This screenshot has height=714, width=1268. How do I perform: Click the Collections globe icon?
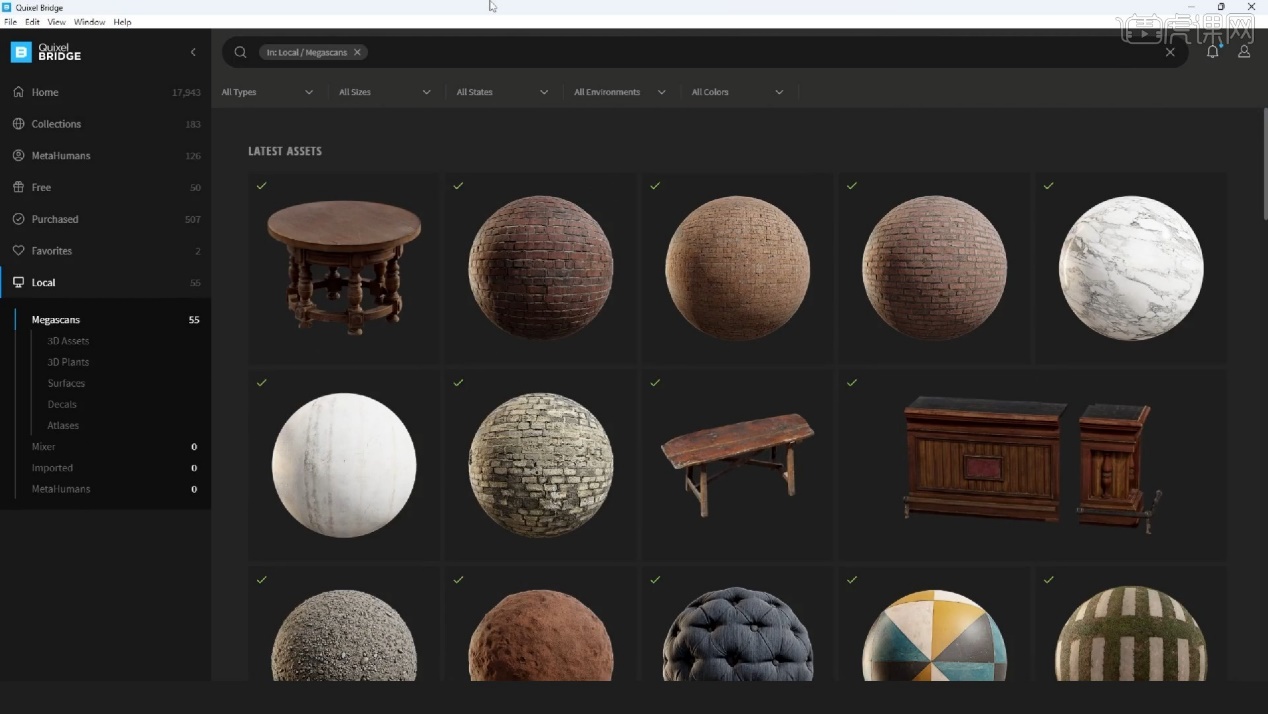coord(18,124)
